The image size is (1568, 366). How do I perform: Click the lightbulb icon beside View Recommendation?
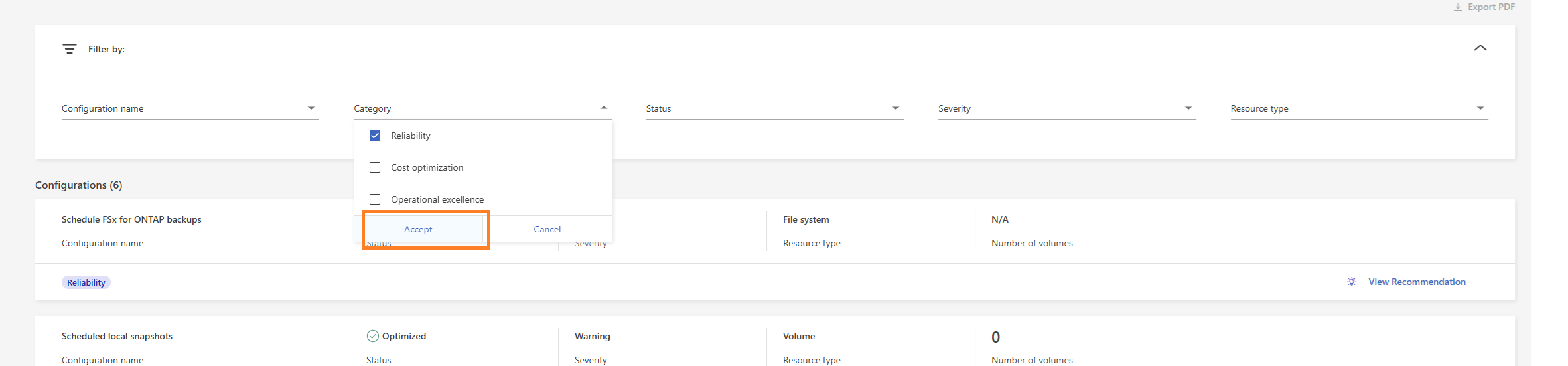pyautogui.click(x=1352, y=282)
